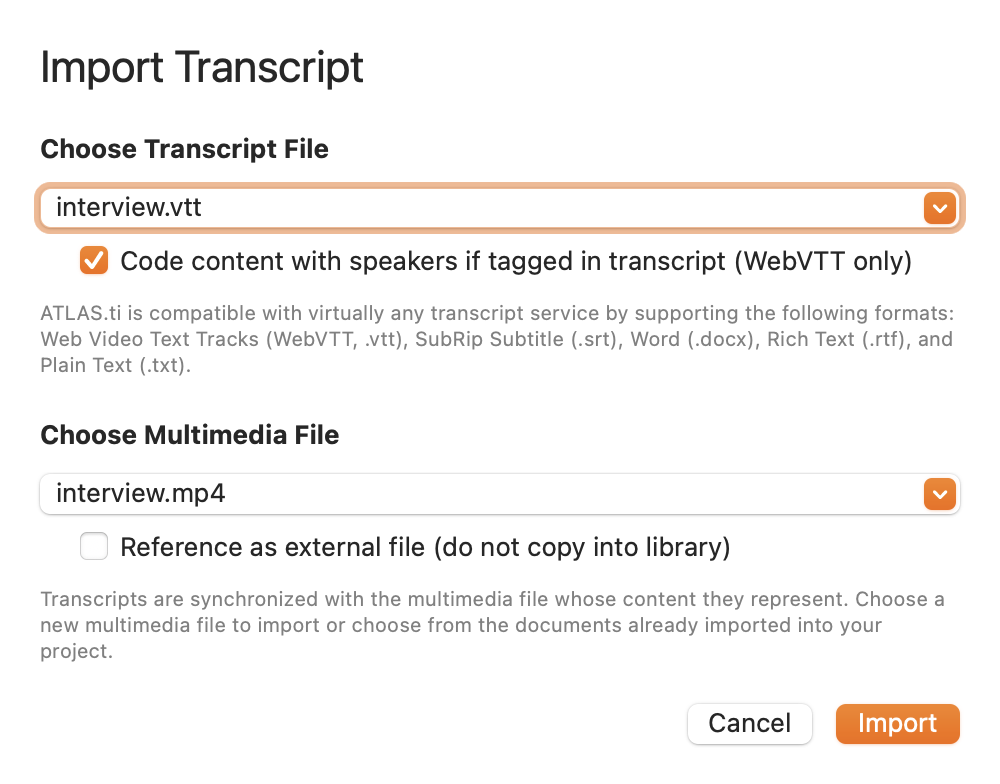Click the 'Reference as external file' label text

(425, 547)
